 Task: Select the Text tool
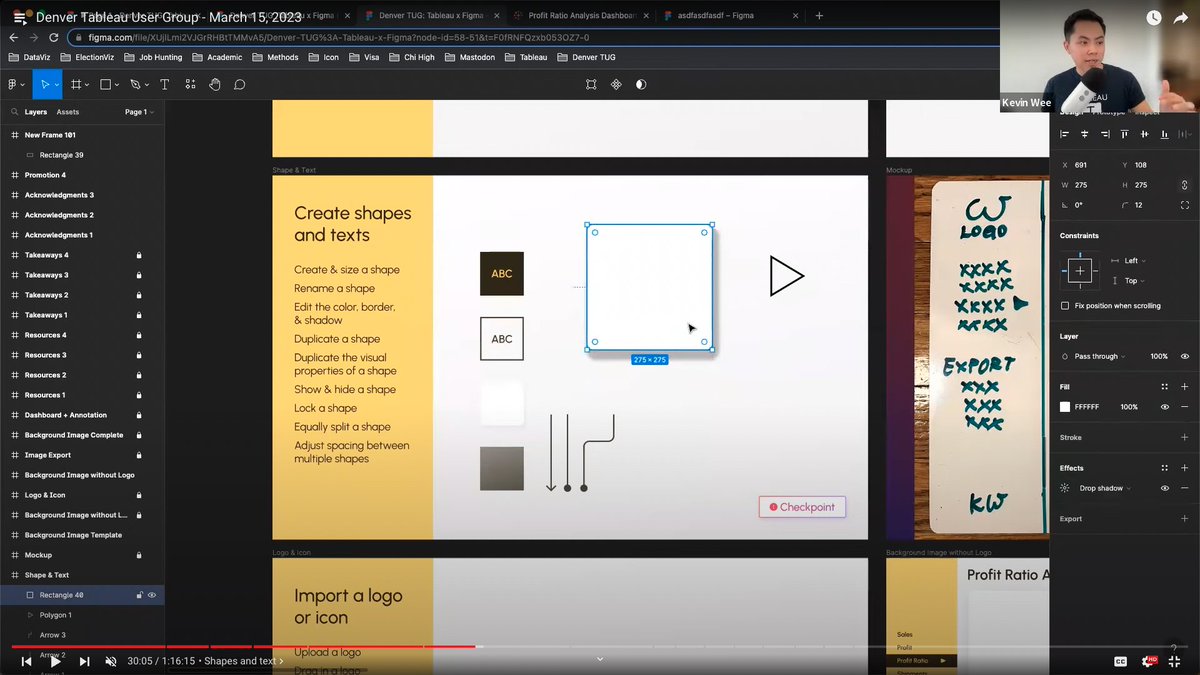coord(165,84)
